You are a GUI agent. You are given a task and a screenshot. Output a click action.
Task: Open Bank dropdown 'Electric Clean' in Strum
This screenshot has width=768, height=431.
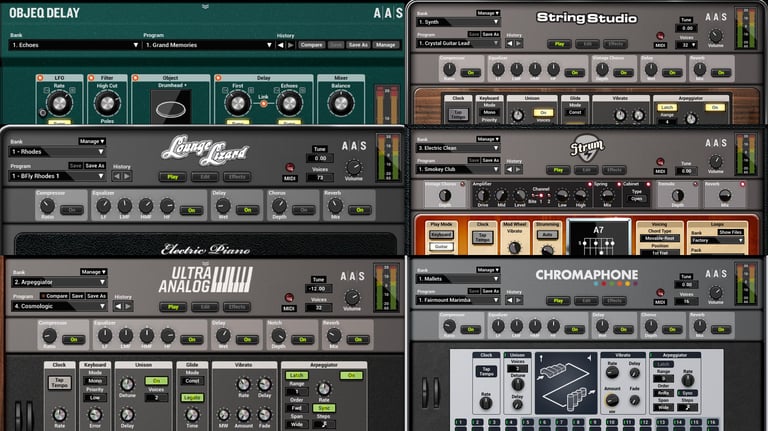point(458,148)
